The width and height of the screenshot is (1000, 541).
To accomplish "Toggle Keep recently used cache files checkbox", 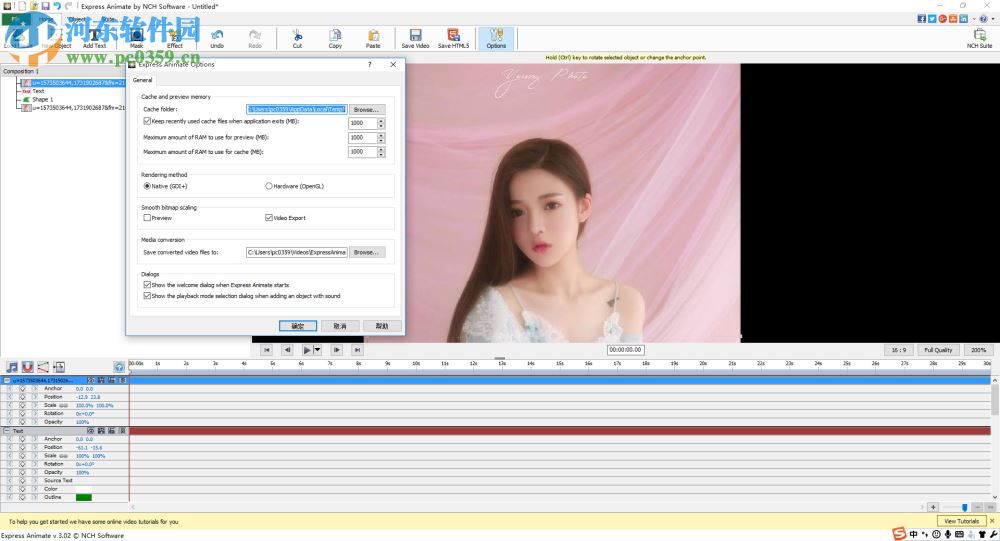I will point(147,121).
